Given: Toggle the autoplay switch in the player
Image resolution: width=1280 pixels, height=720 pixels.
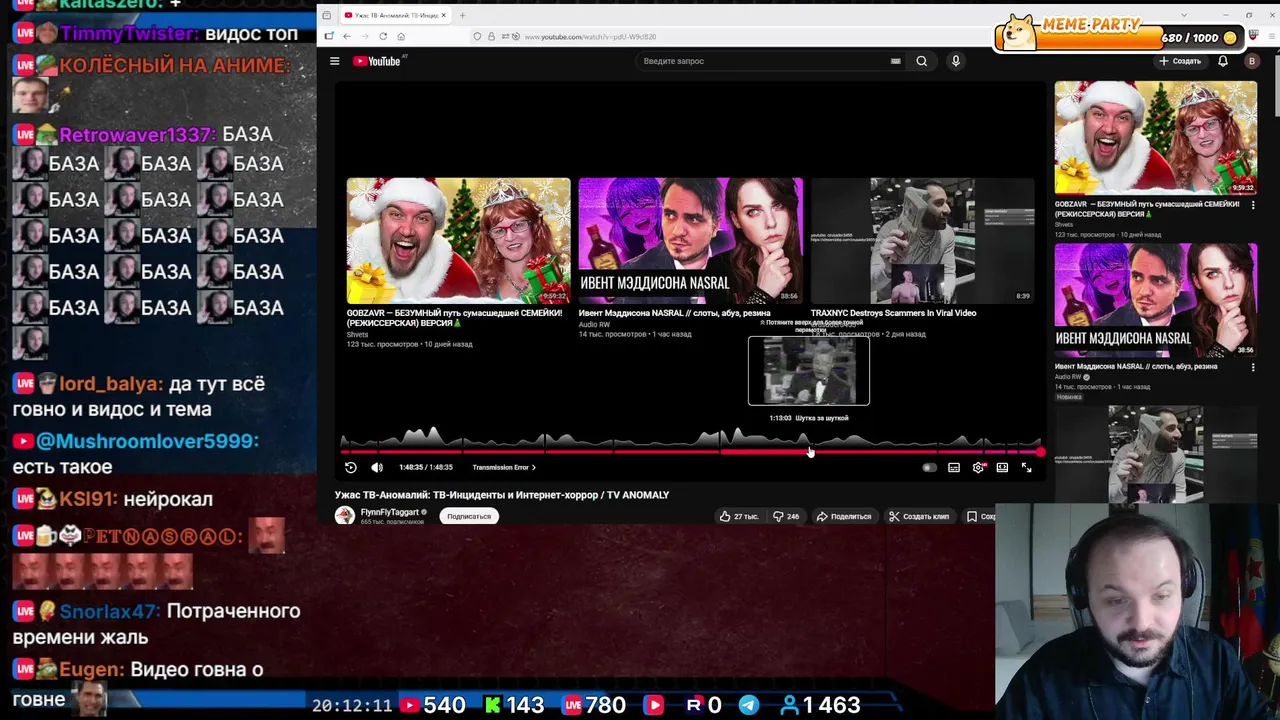Looking at the screenshot, I should tap(929, 467).
